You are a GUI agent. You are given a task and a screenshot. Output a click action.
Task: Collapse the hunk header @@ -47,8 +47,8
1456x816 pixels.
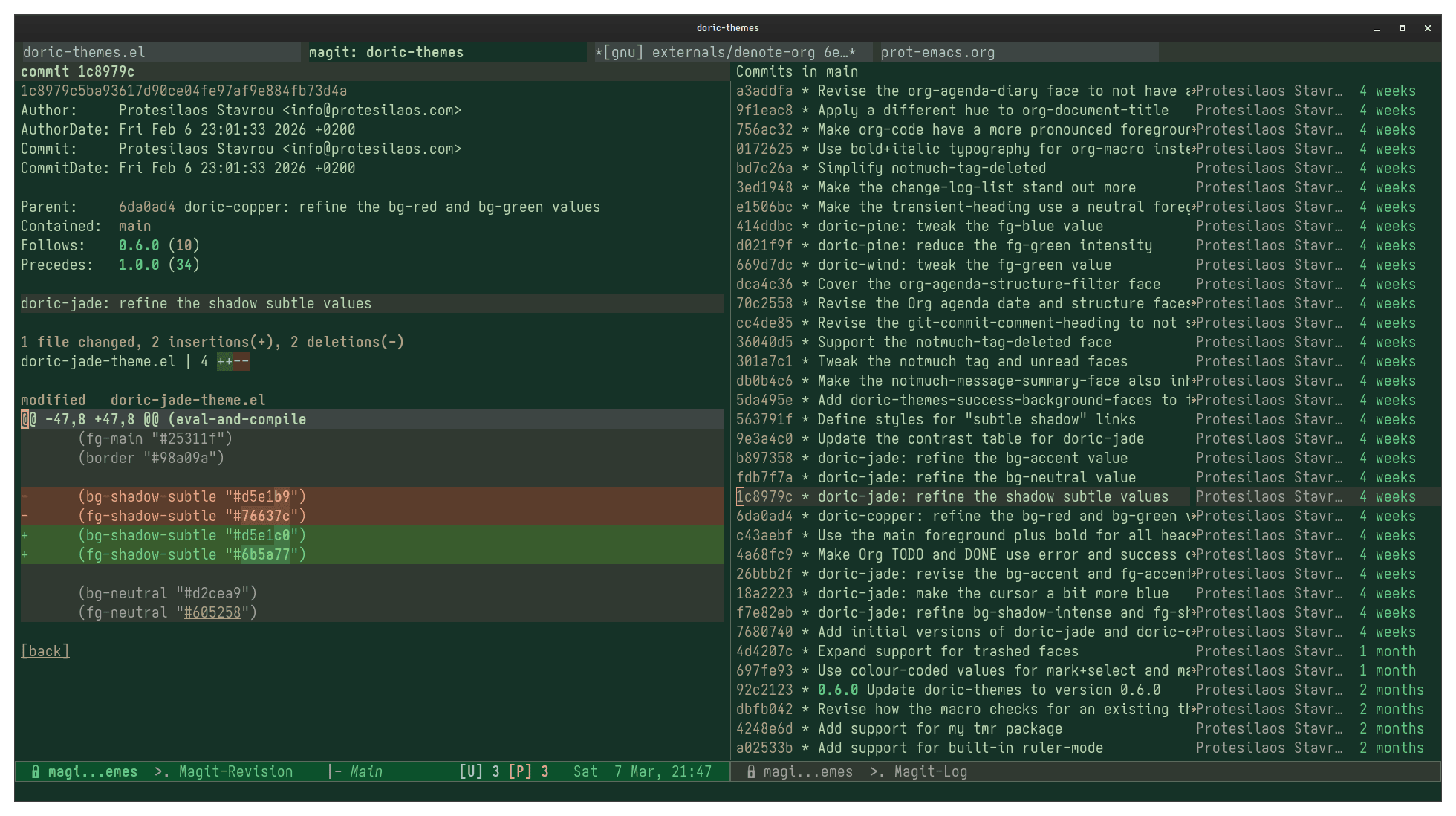click(163, 419)
